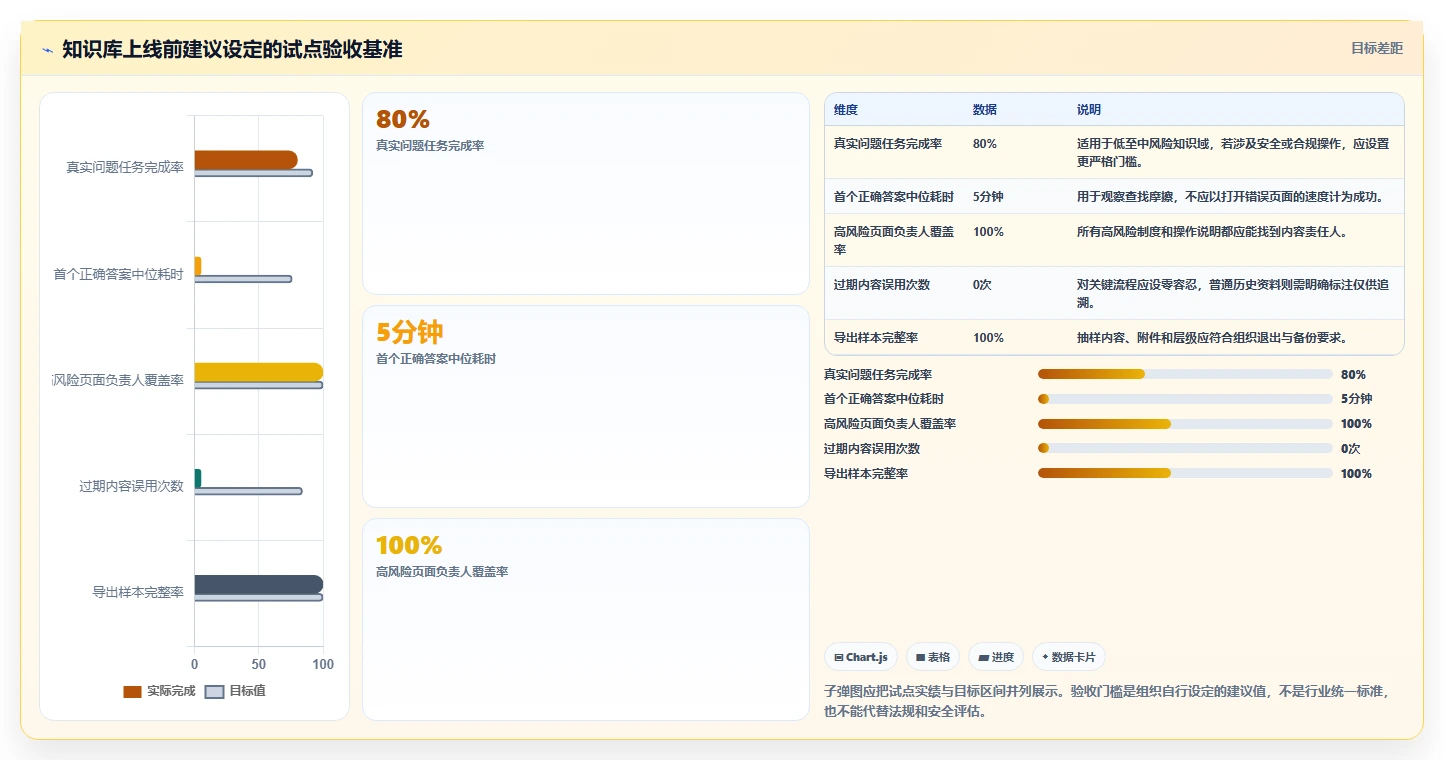Viewport: 1444px width, 760px height.
Task: Click the grey target bar for 过期内容误用次数
Action: [x=248, y=491]
